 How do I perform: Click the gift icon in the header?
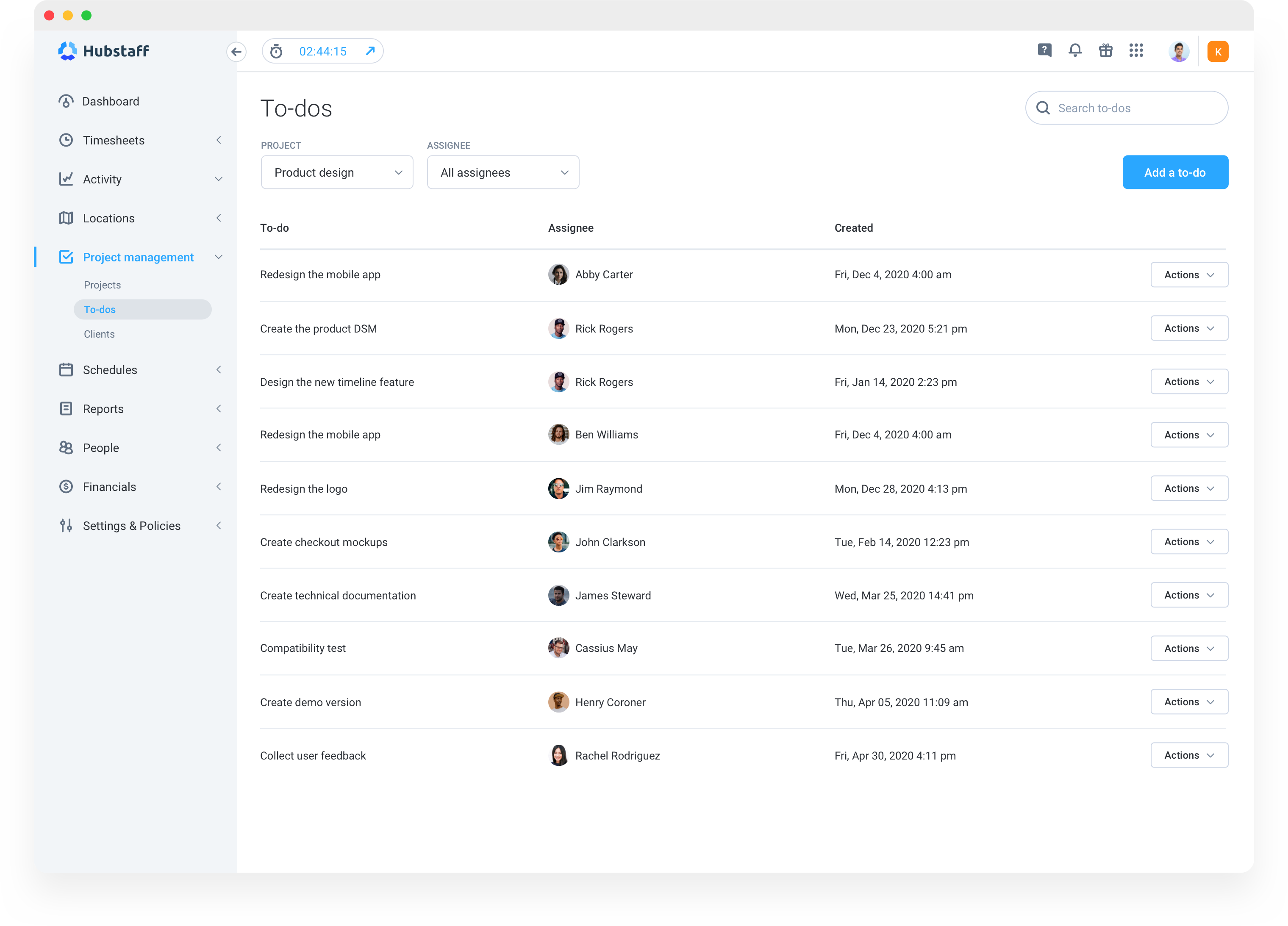1106,50
